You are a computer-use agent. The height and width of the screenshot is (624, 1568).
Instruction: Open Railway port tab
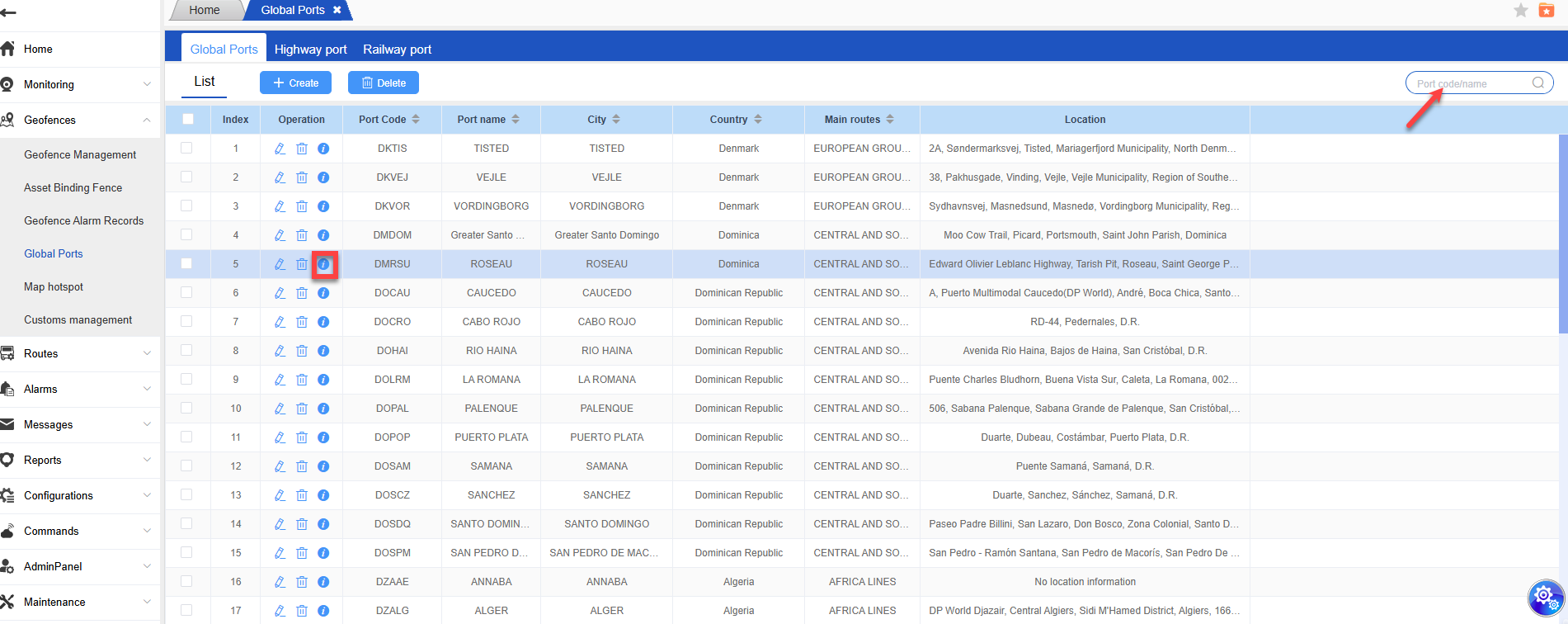[397, 50]
